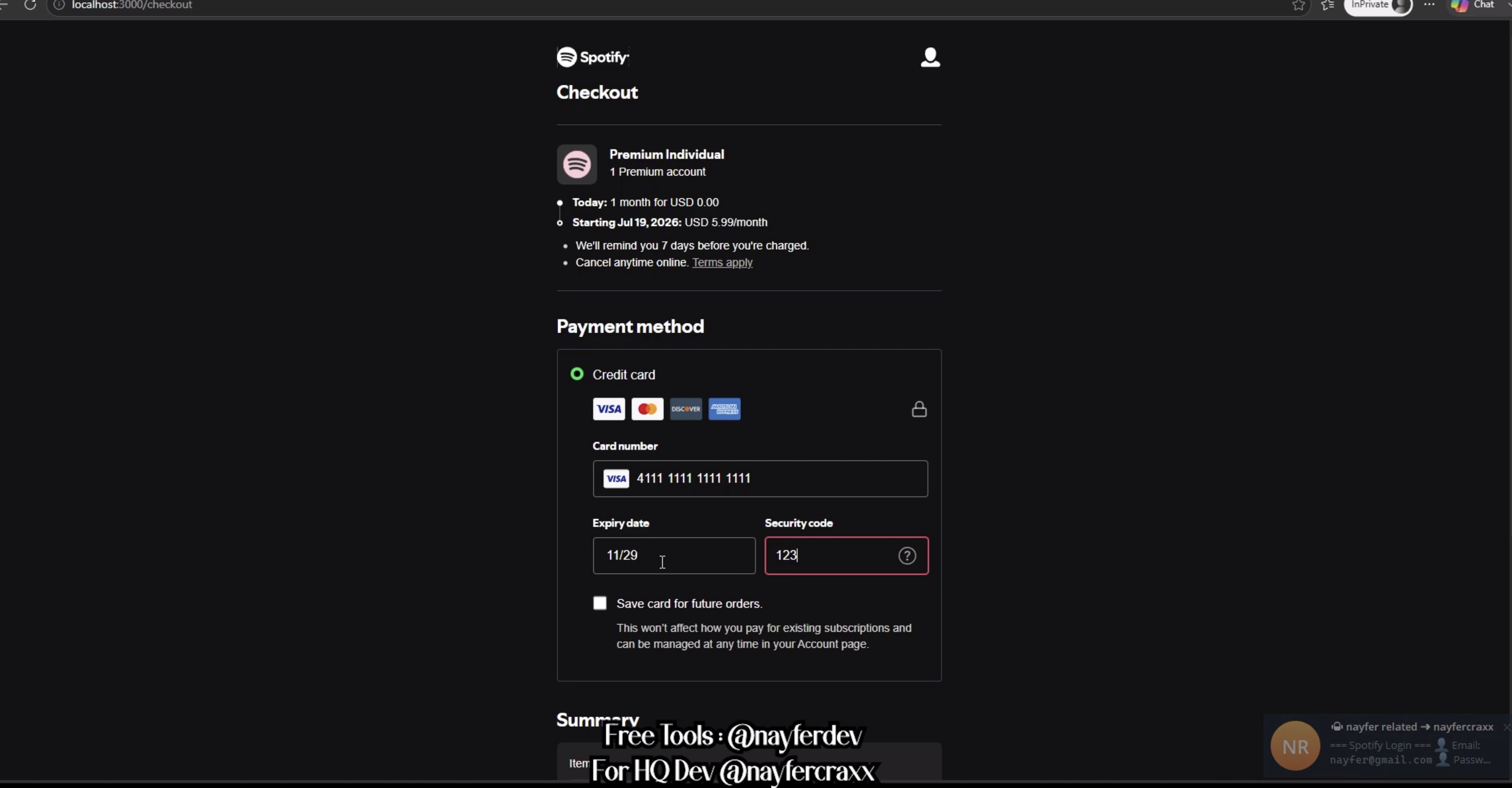Click the NR avatar in the notification

point(1295,746)
